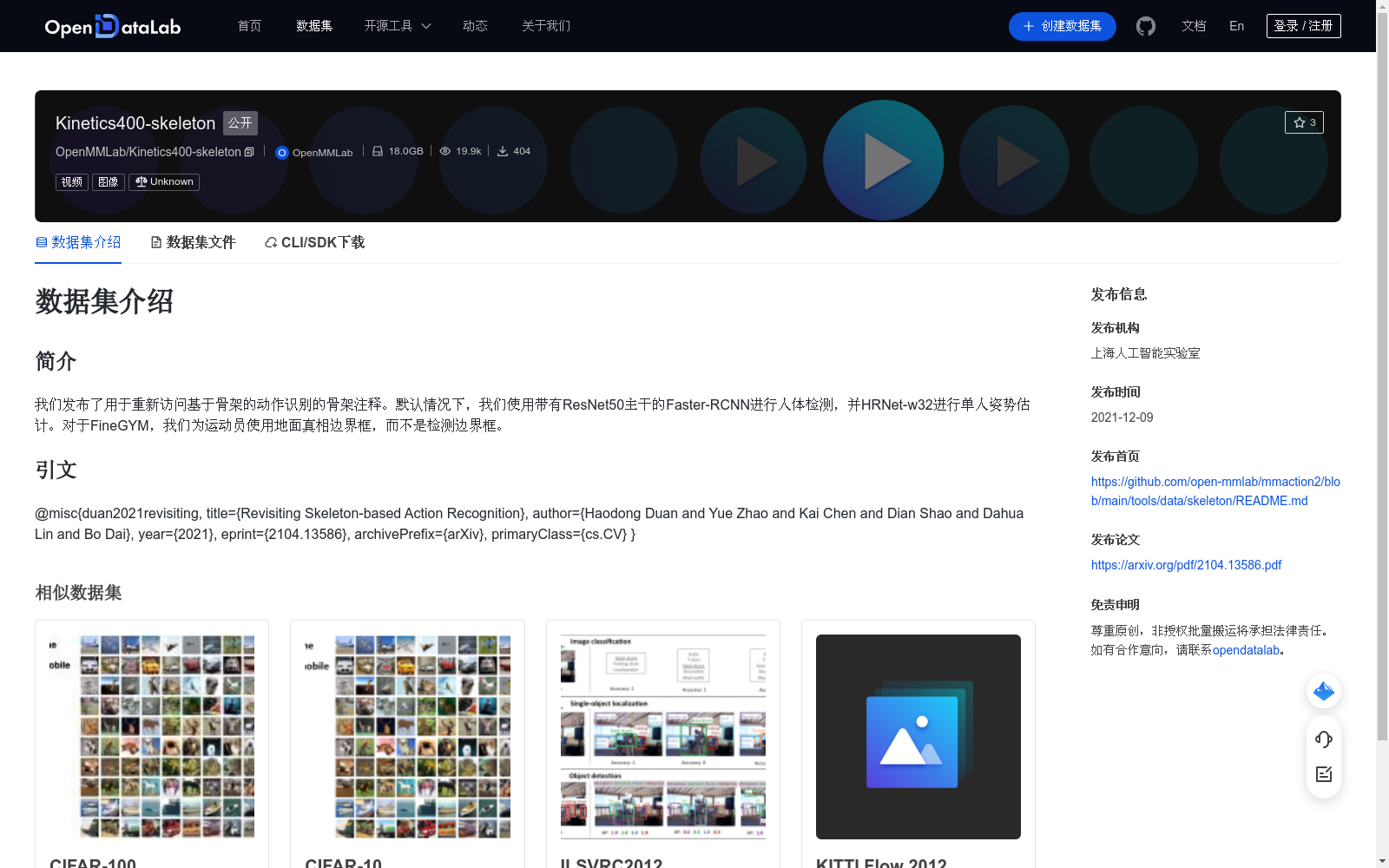
Task: Open 数据集 in the top navigation
Action: click(314, 26)
